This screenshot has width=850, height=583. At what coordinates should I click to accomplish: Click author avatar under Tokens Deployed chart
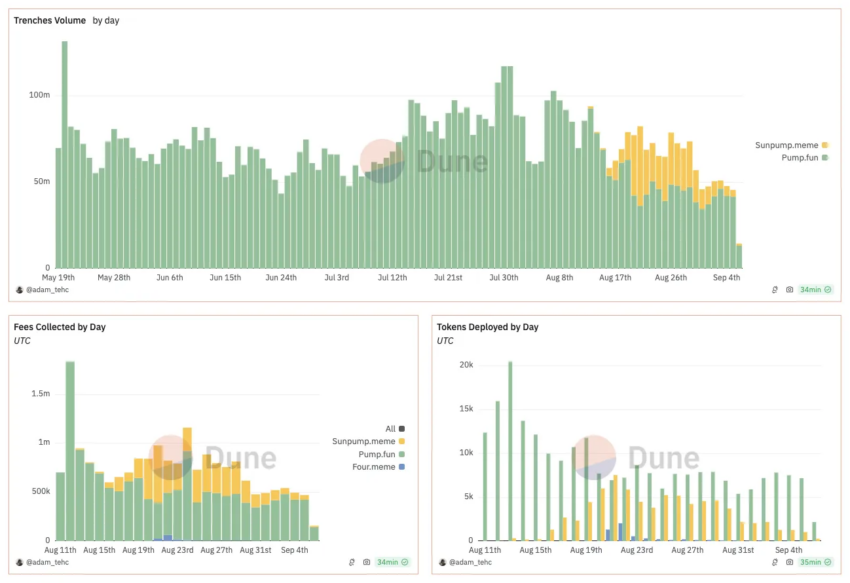click(442, 562)
